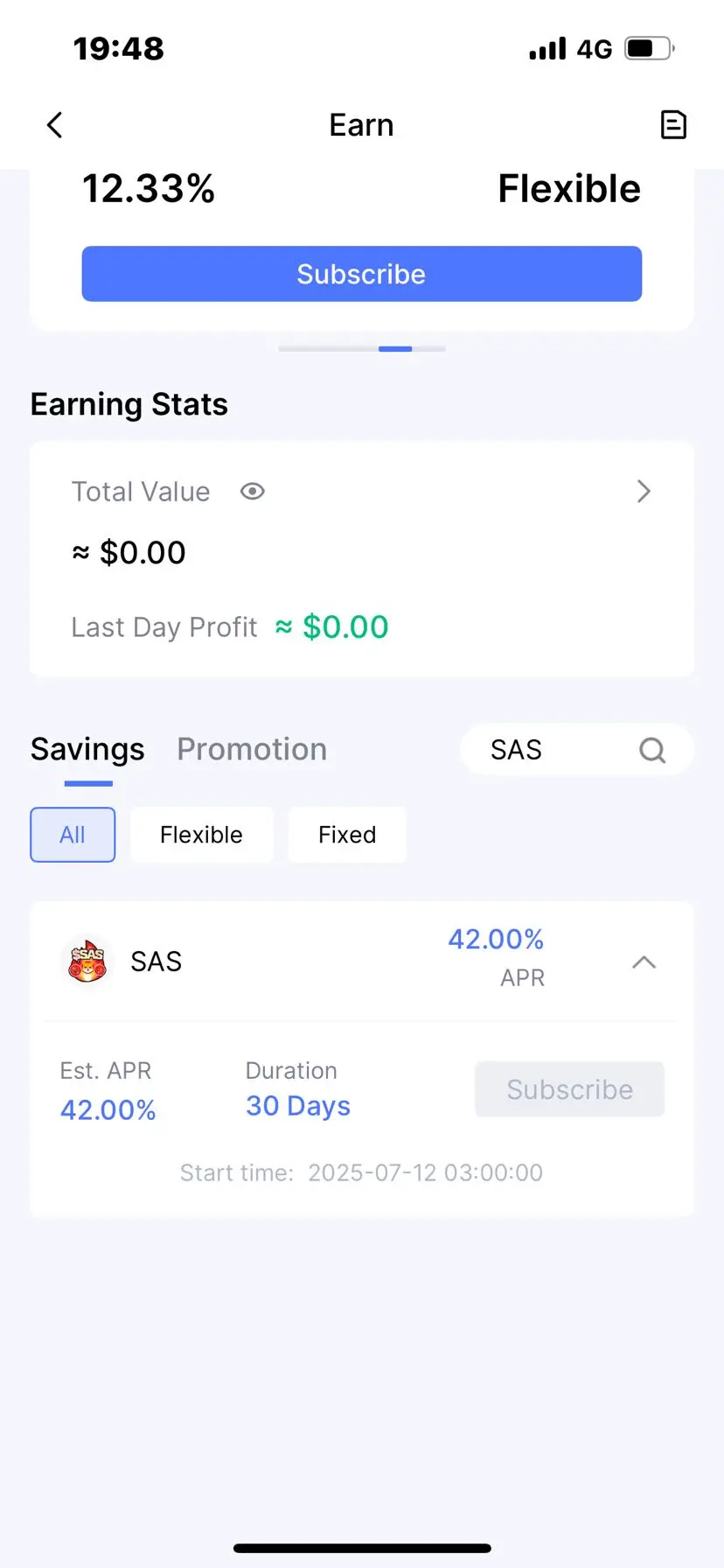The height and width of the screenshot is (1568, 724).
Task: Select the Flexible filter chip
Action: pyautogui.click(x=201, y=835)
